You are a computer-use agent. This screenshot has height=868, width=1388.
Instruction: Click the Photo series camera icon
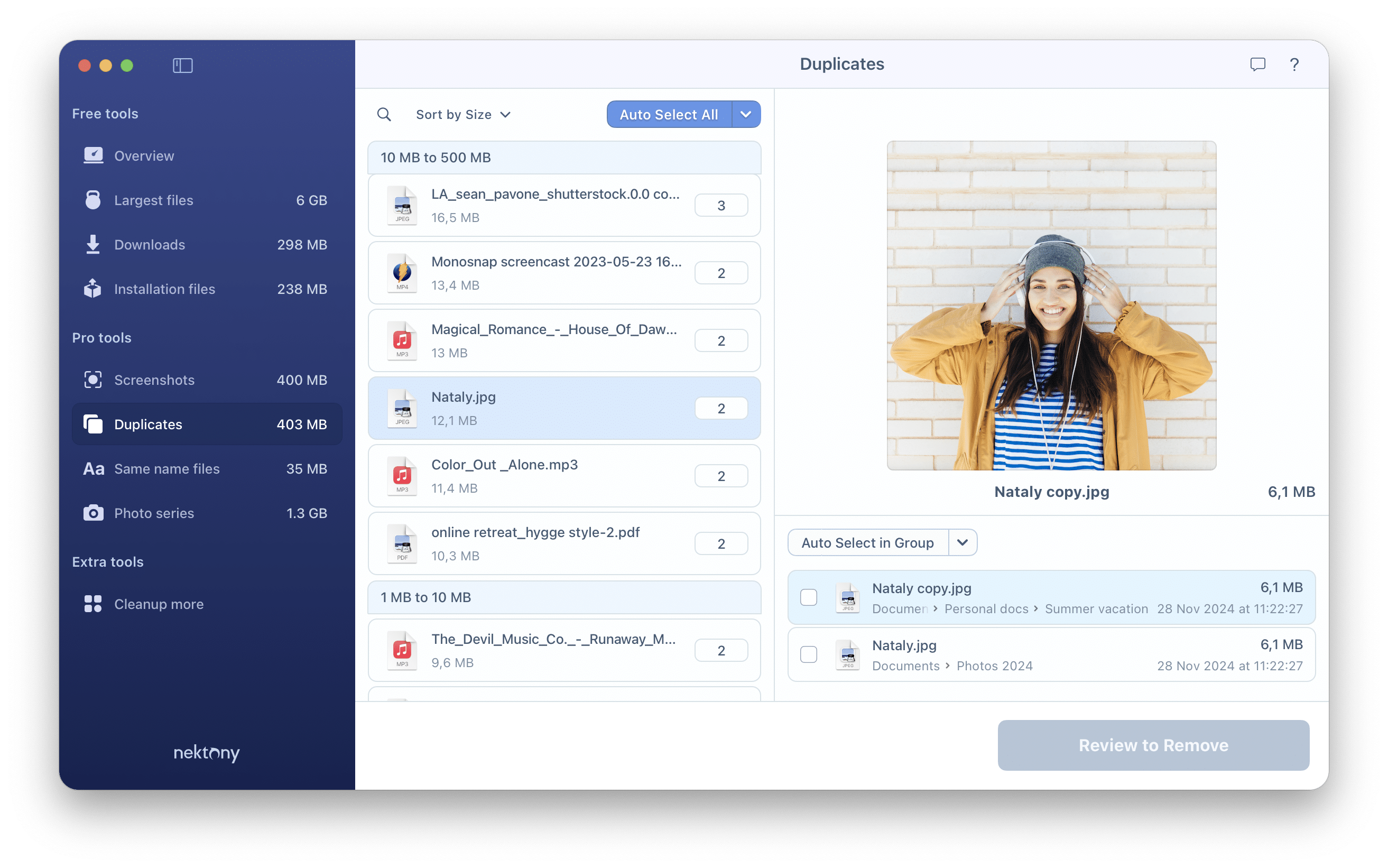coord(93,513)
